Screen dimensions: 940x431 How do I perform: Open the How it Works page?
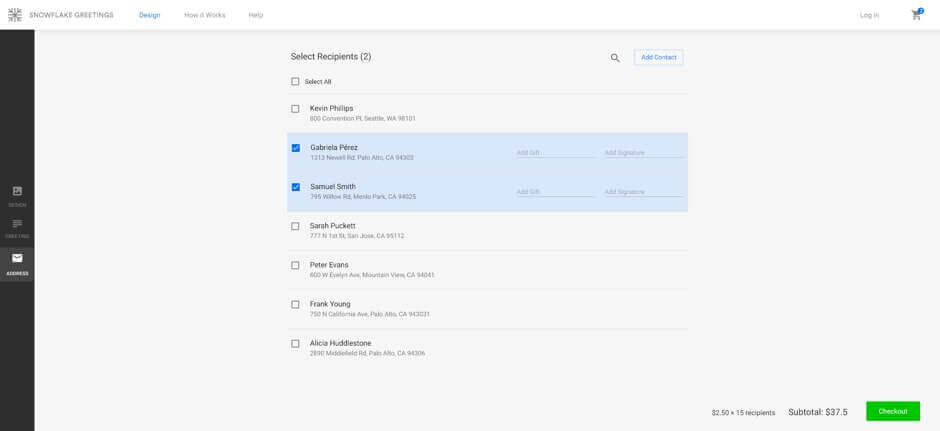pos(204,15)
